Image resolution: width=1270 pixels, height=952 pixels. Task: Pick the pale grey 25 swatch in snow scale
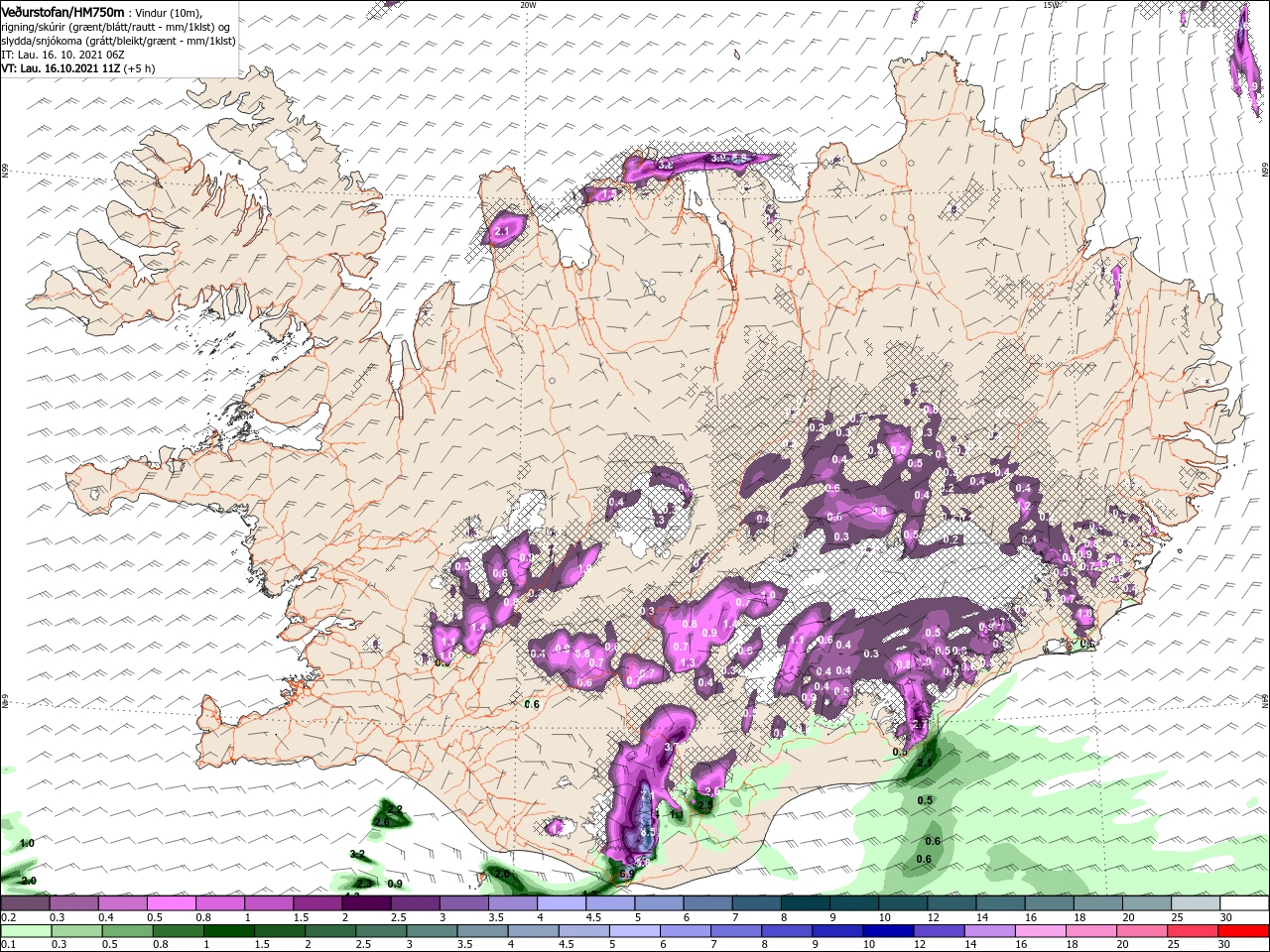[1197, 903]
